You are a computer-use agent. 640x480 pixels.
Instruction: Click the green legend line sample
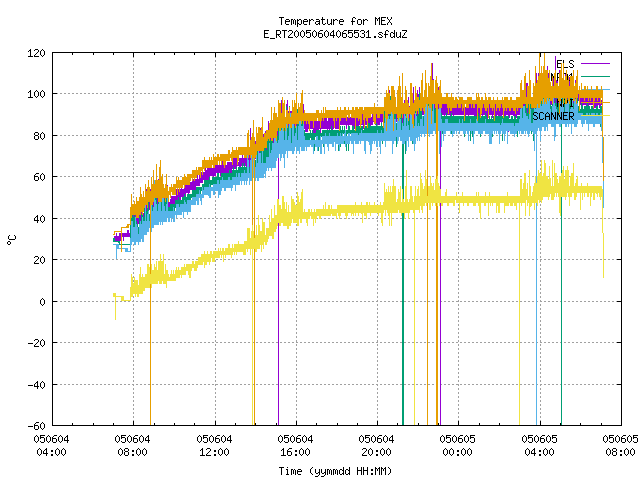pyautogui.click(x=596, y=76)
